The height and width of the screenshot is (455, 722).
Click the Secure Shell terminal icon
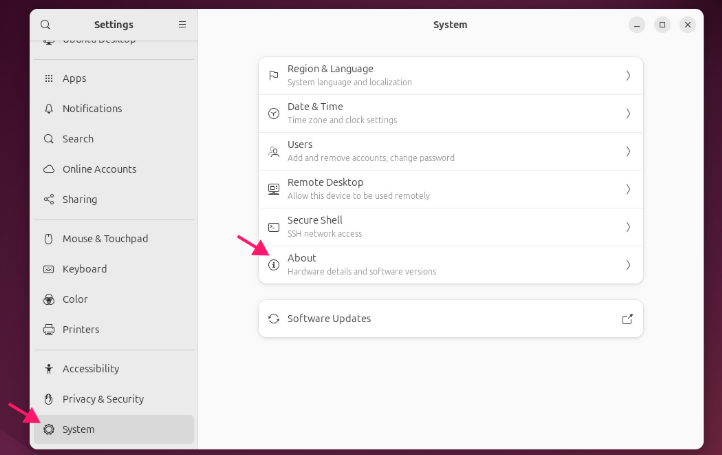pos(274,227)
